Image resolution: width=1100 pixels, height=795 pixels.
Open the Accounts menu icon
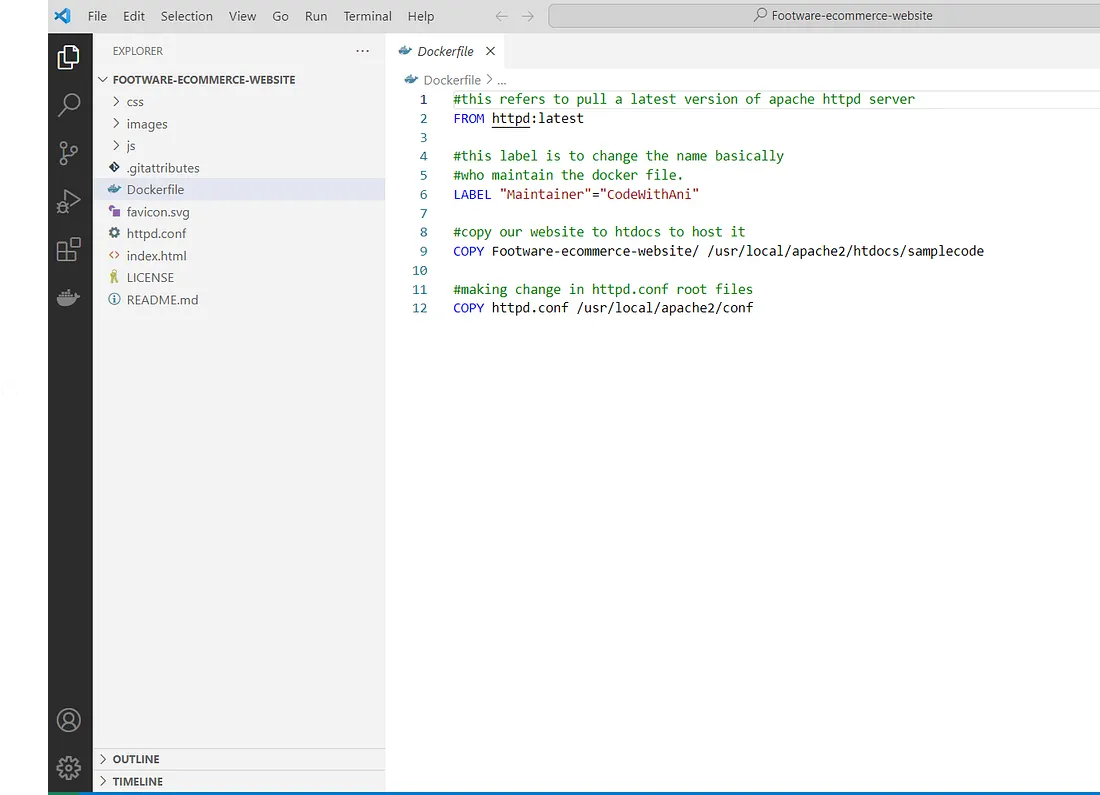coord(68,720)
